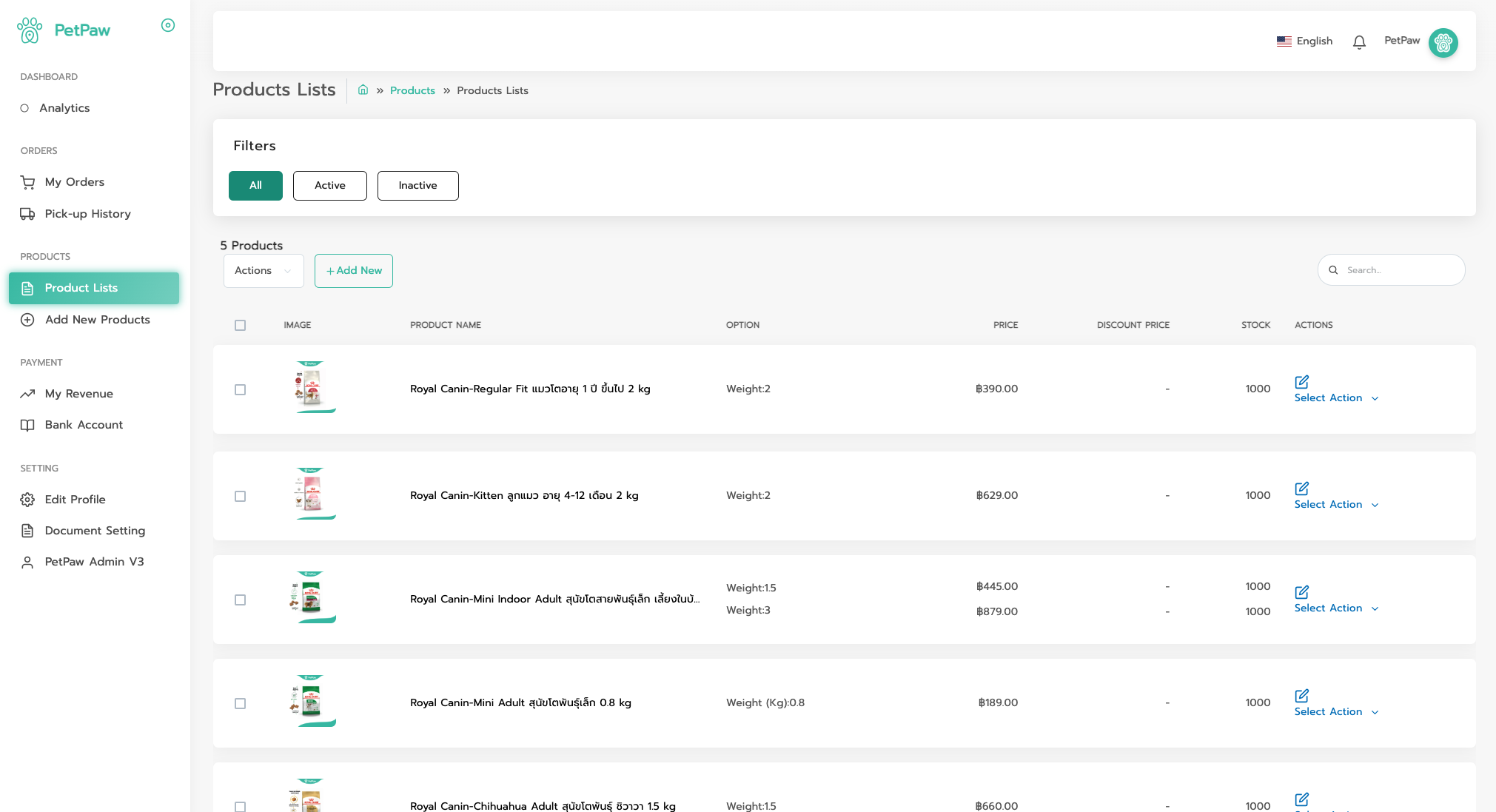
Task: Open the Royal Canin-Kitten product thumbnail
Action: pos(311,494)
